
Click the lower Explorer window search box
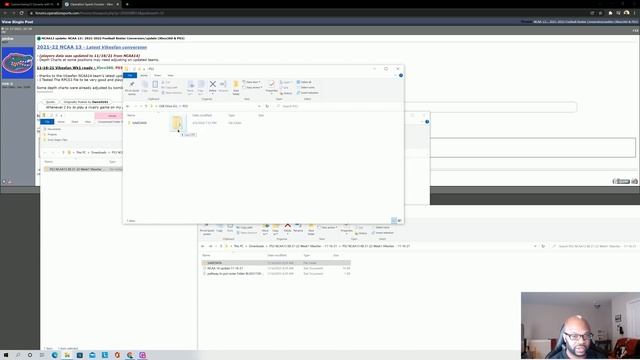click(596, 246)
